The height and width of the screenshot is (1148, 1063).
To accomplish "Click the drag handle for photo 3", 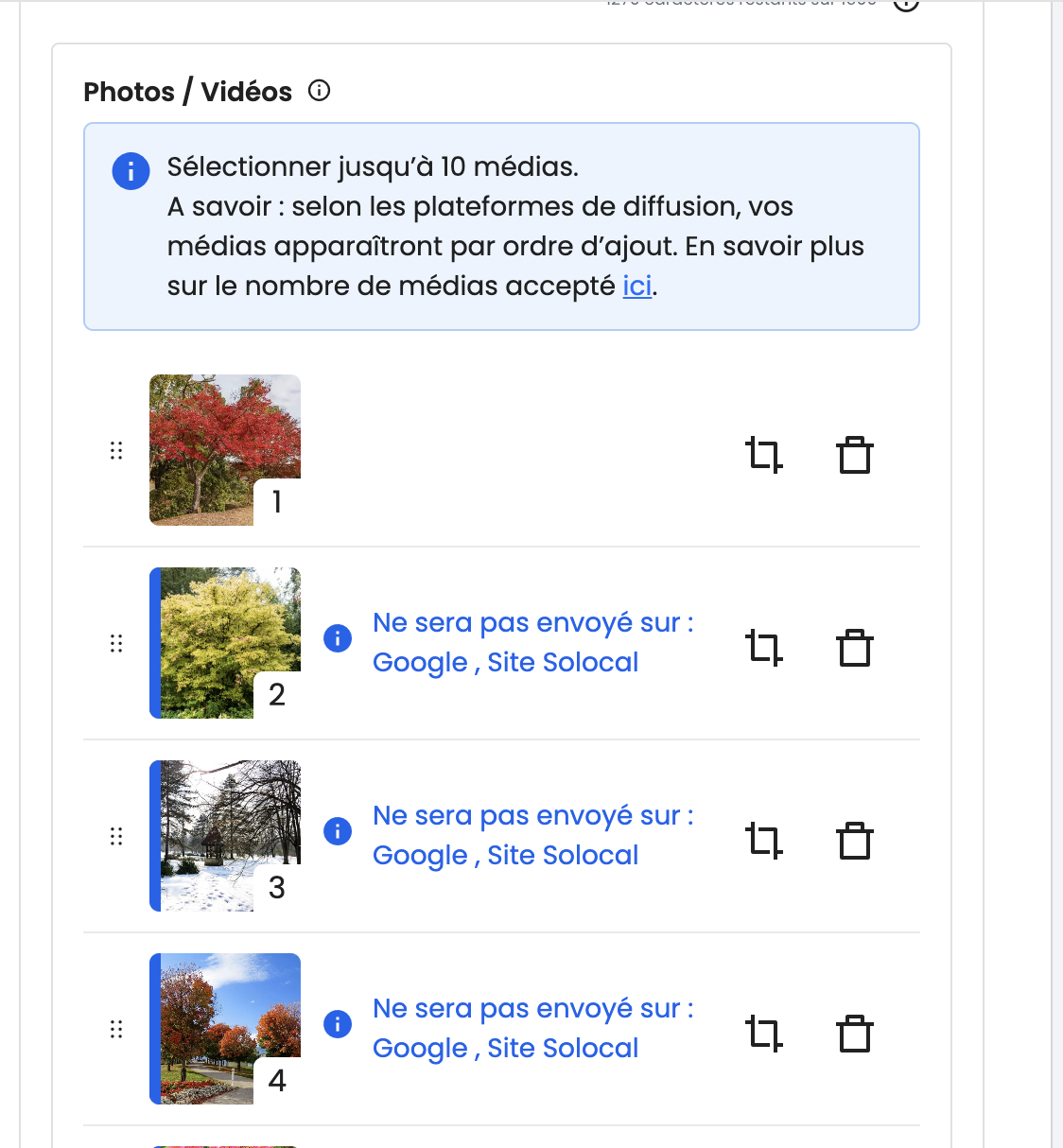I will click(x=116, y=836).
